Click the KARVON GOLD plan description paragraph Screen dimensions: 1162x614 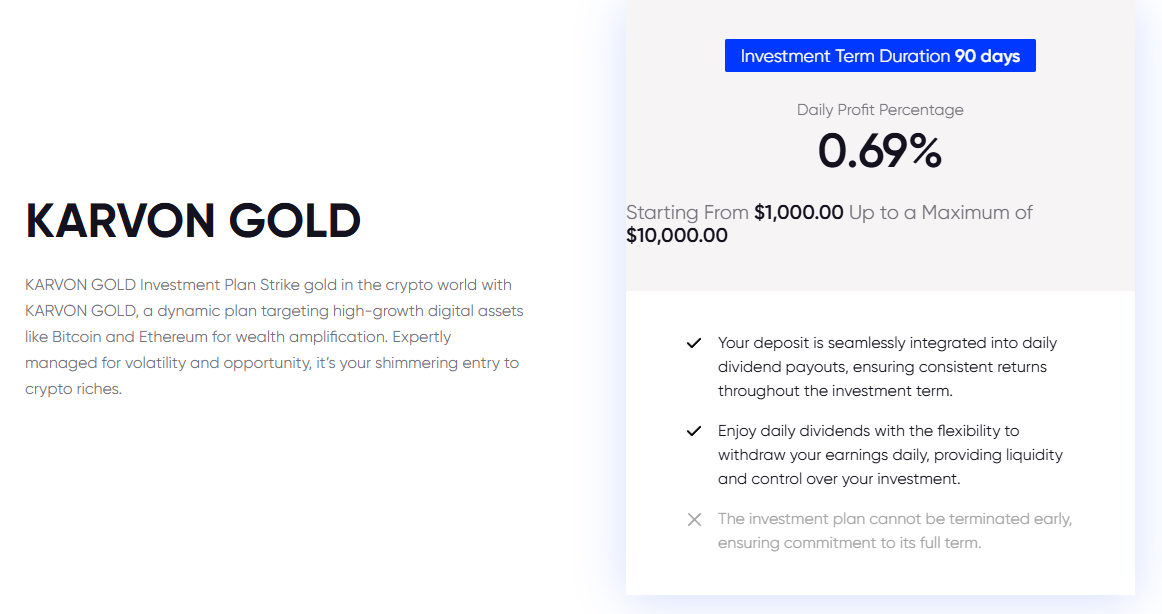coord(274,337)
